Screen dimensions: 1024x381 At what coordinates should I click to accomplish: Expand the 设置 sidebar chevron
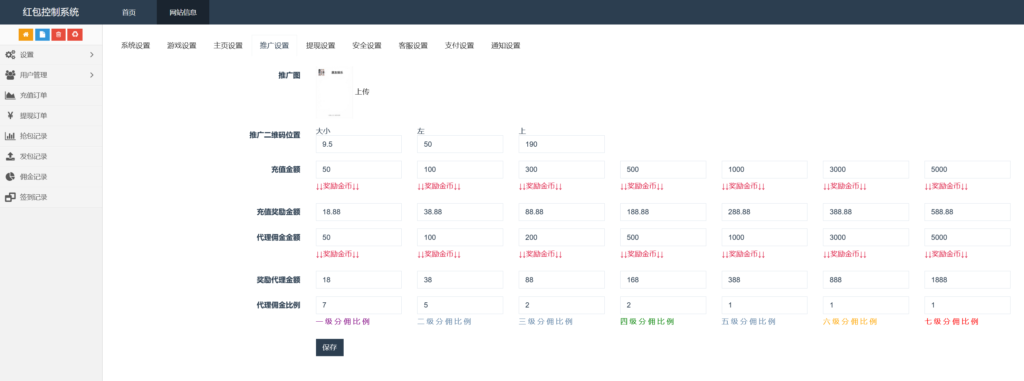point(92,55)
